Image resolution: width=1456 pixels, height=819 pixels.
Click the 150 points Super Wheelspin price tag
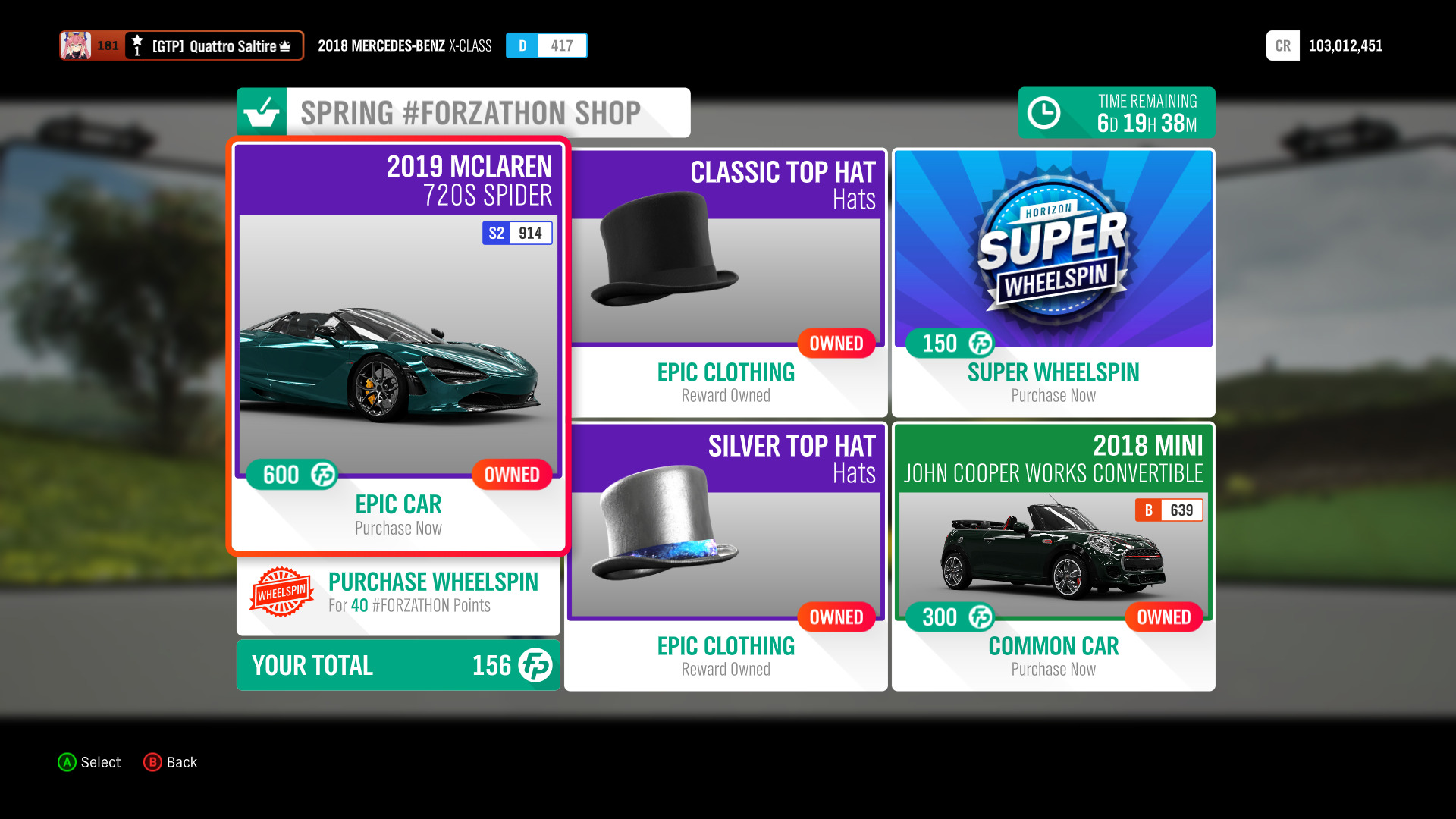click(x=951, y=344)
